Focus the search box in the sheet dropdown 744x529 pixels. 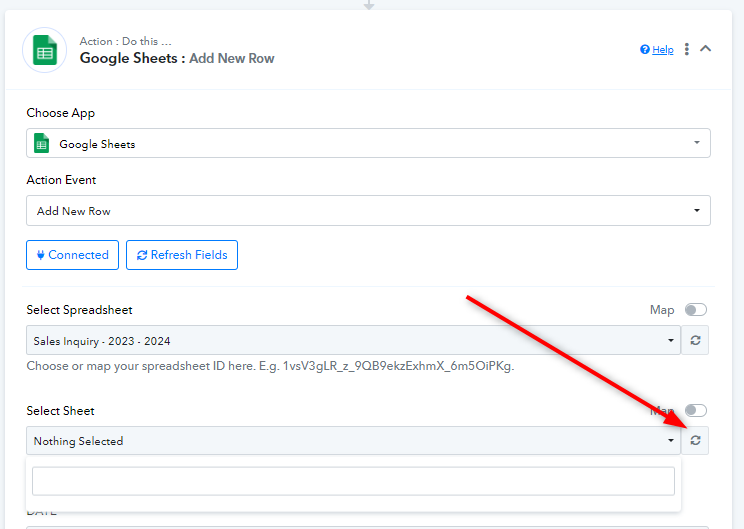click(353, 481)
